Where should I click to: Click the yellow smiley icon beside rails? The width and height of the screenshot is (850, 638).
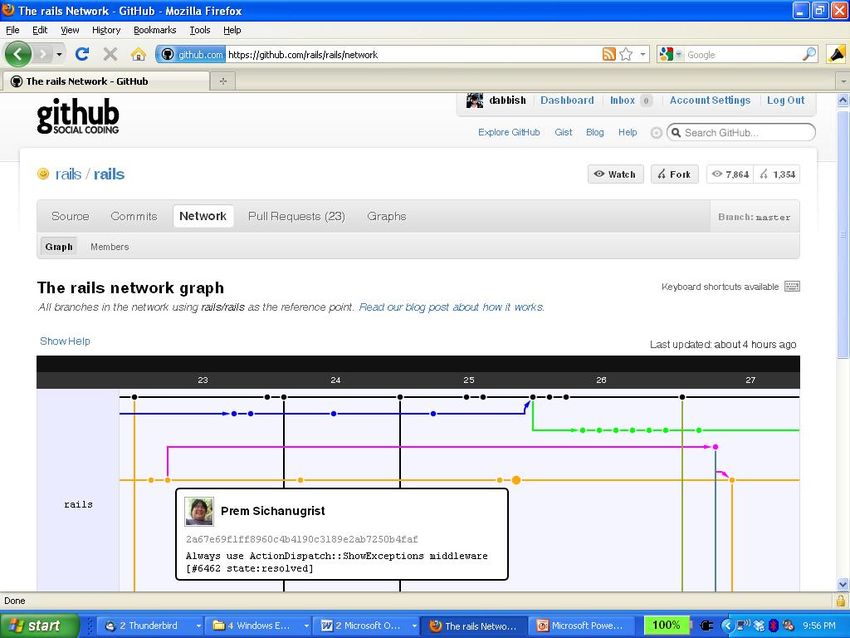(x=43, y=173)
